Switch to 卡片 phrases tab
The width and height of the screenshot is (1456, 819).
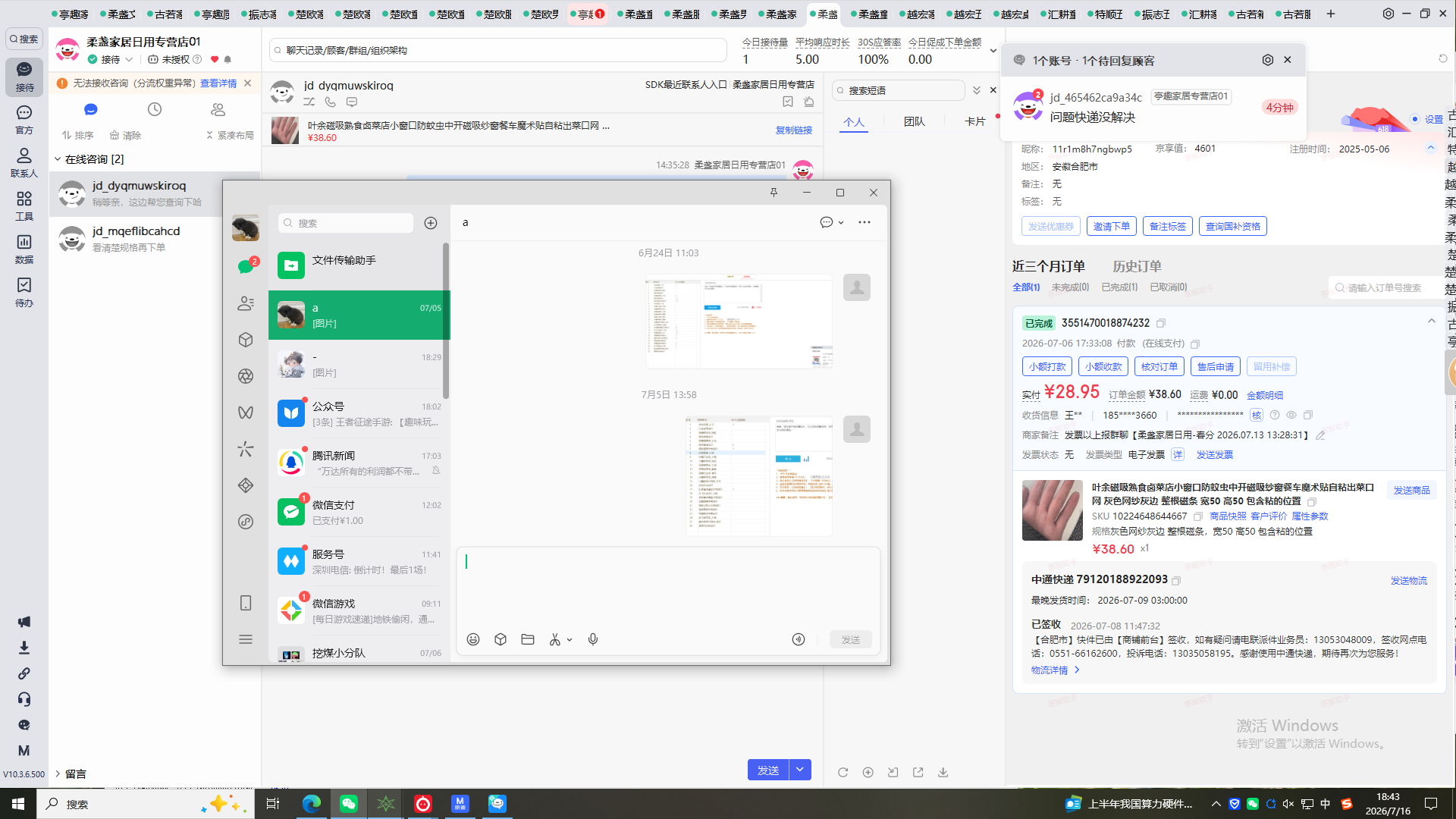pos(974,121)
